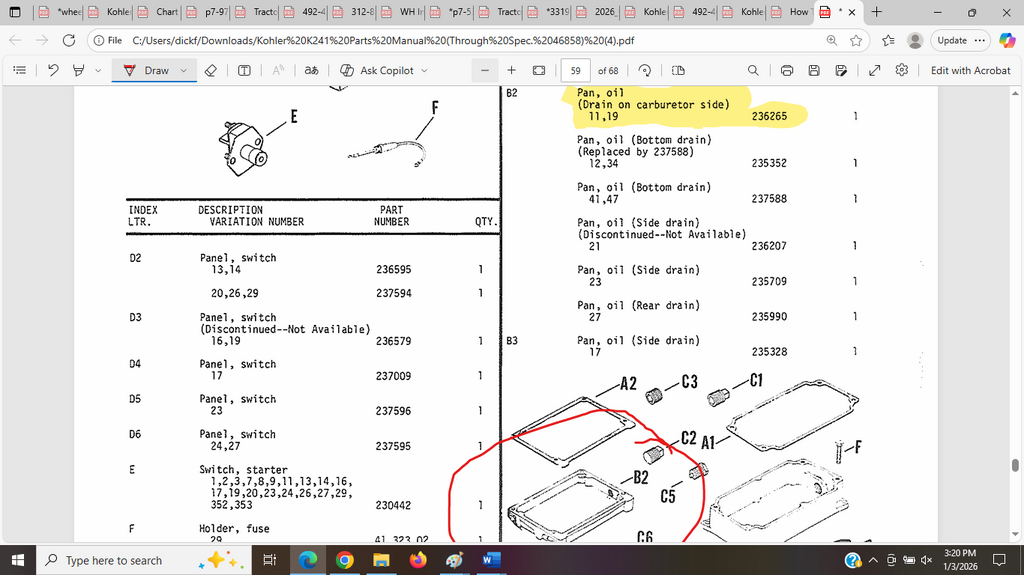
Task: Click the scrollbar down arrow
Action: (x=1015, y=534)
